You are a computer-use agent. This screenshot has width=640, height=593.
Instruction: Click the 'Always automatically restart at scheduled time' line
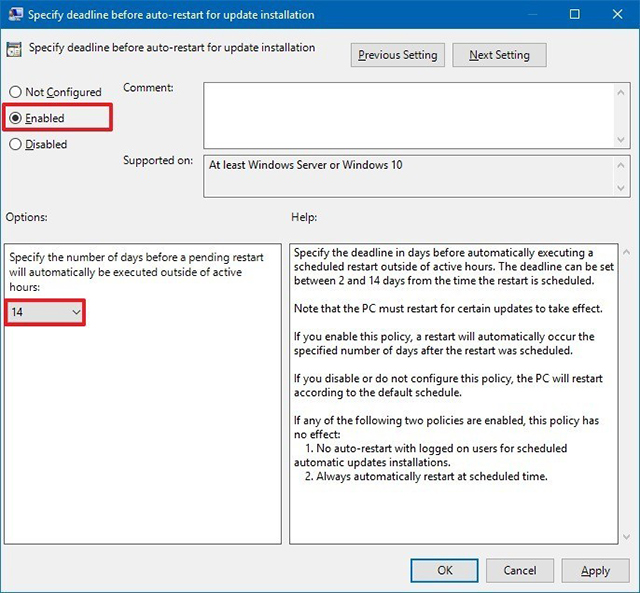pyautogui.click(x=426, y=476)
